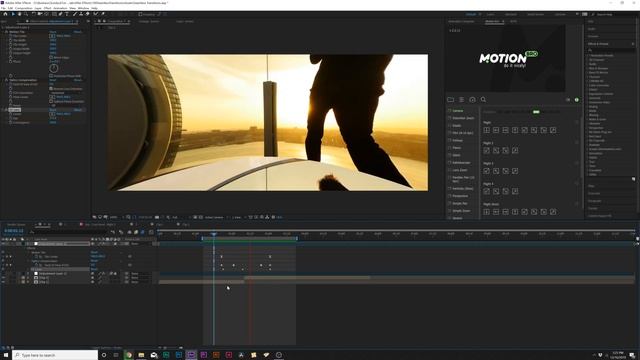
Task: Click the green slider handle in Motion Bro
Action: 536,112
